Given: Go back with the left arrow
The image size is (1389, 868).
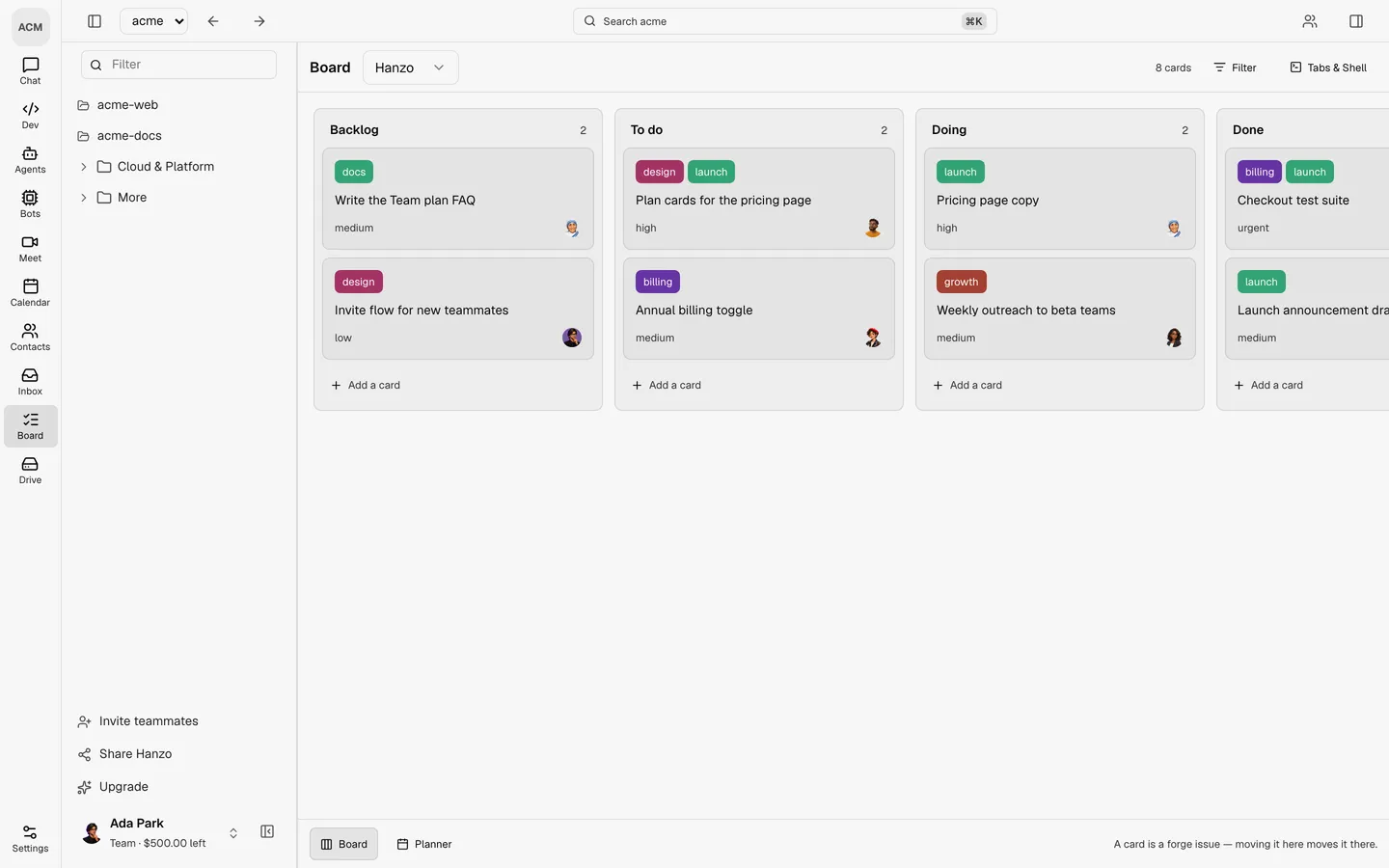Looking at the screenshot, I should pos(213,21).
